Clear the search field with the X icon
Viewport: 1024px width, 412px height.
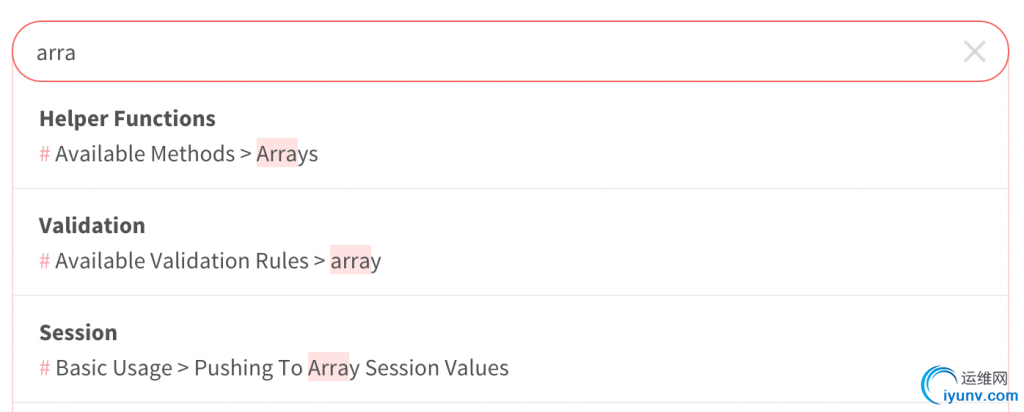pos(974,52)
